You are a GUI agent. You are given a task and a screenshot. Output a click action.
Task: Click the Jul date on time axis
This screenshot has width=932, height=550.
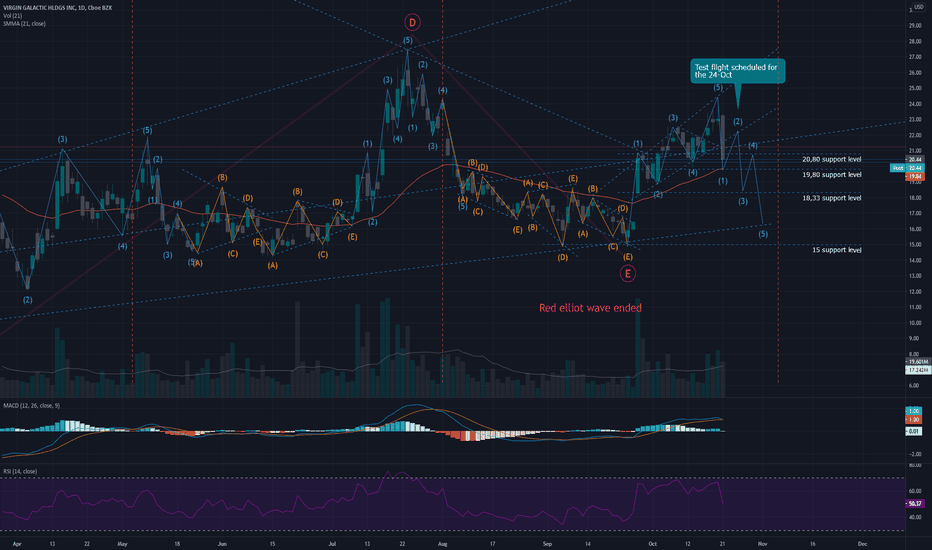pos(332,544)
